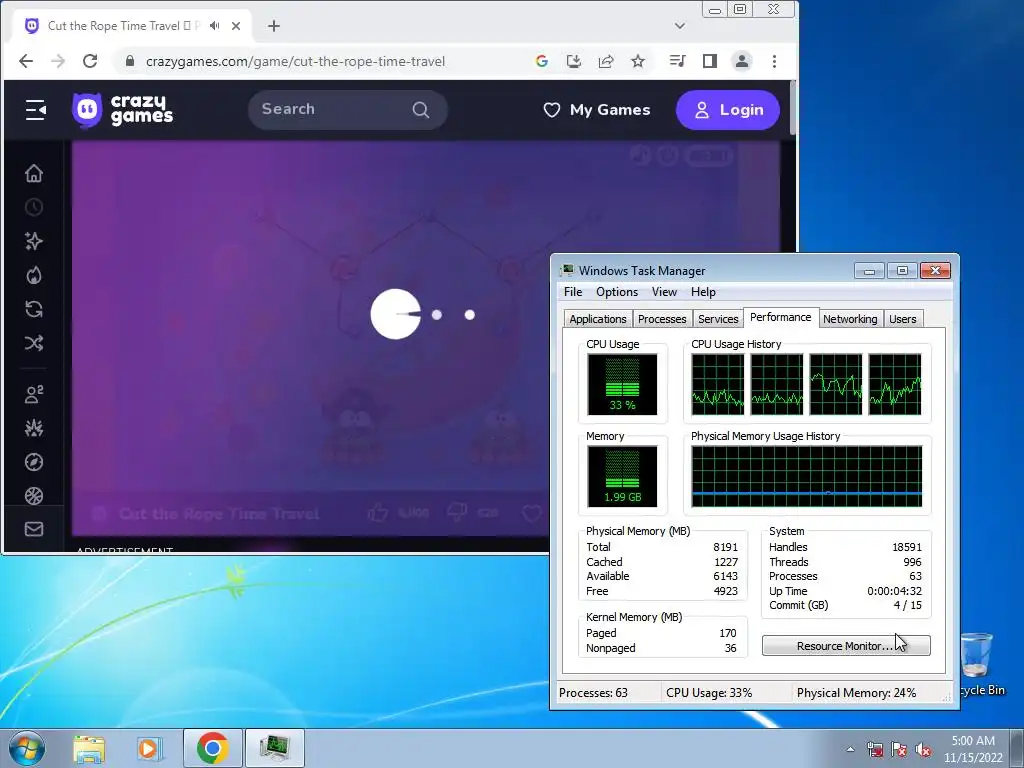Image resolution: width=1024 pixels, height=768 pixels.
Task: Switch to the Applications tab
Action: (598, 319)
